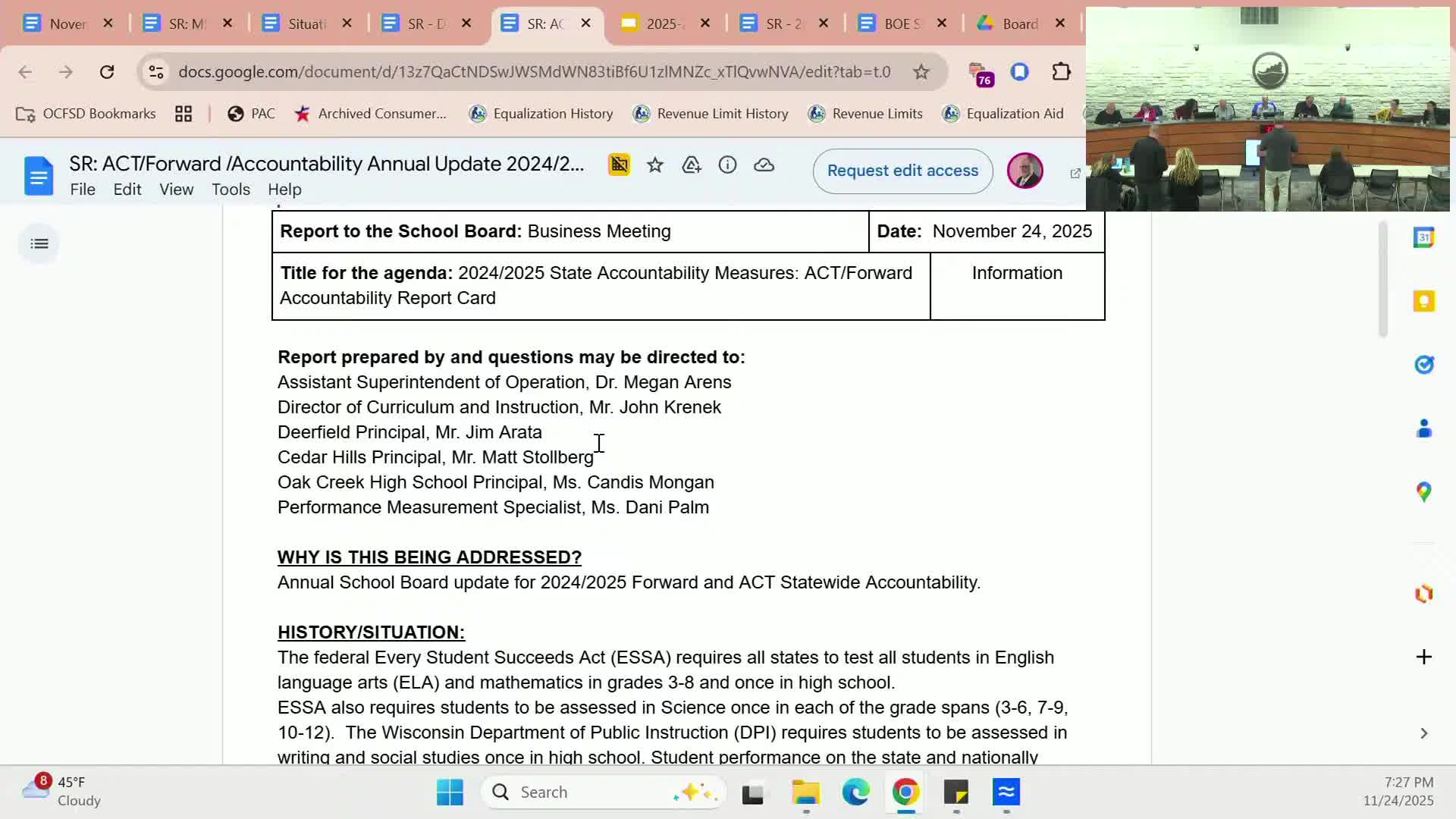
Task: Click the document vertical scrollbar
Action: click(x=1382, y=281)
